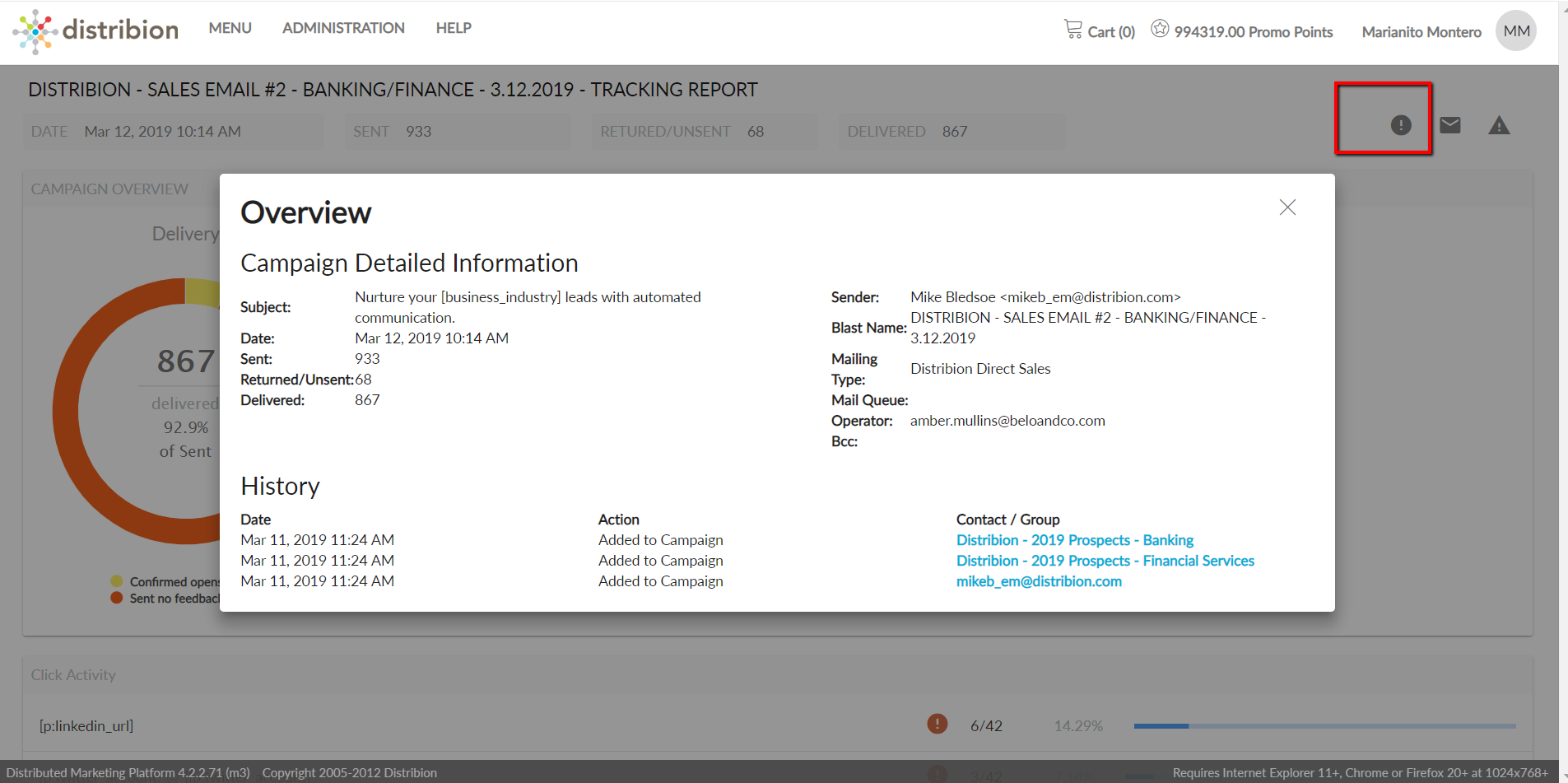This screenshot has height=783, width=1568.
Task: Click the Subject line text in dialog
Action: point(528,307)
